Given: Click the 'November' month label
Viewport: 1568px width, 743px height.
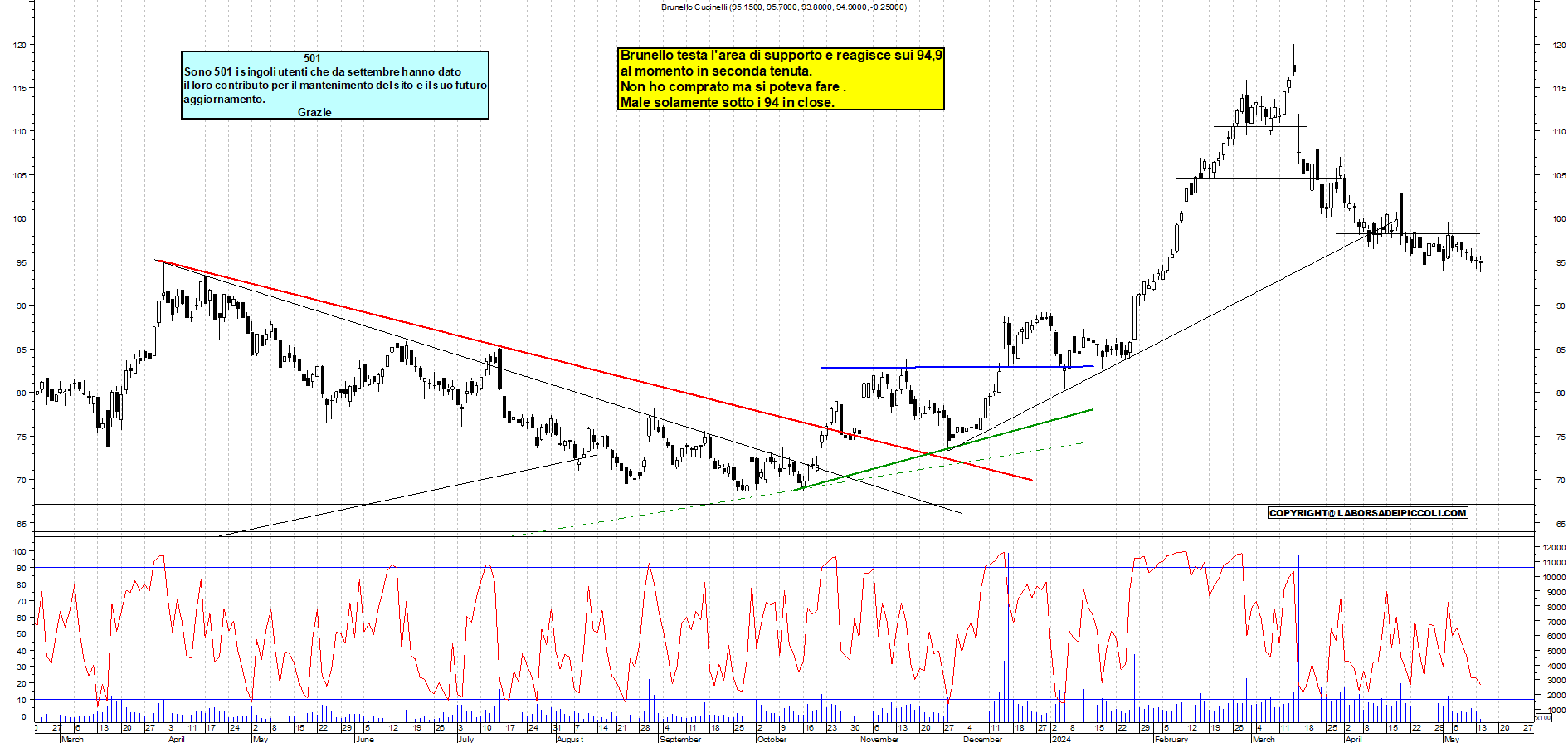Looking at the screenshot, I should 879,739.
